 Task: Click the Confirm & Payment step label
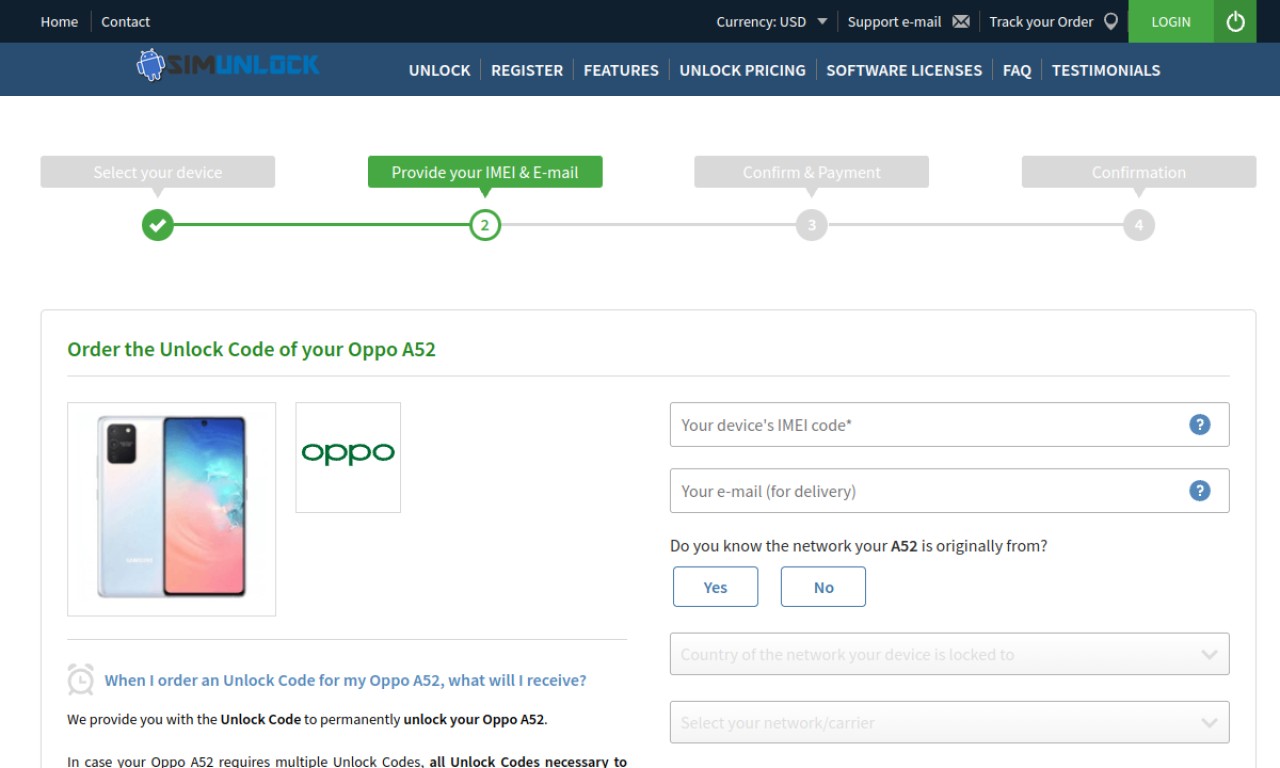pos(812,172)
